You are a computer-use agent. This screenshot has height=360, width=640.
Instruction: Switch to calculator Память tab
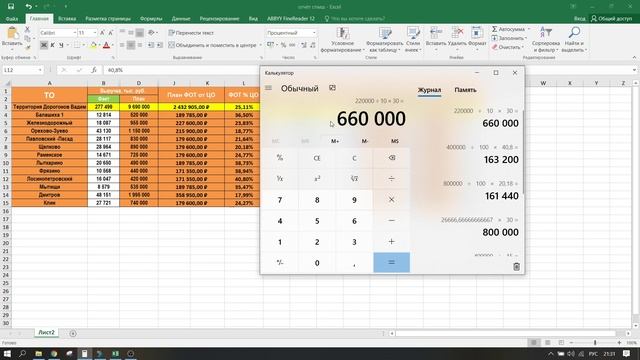(x=465, y=90)
